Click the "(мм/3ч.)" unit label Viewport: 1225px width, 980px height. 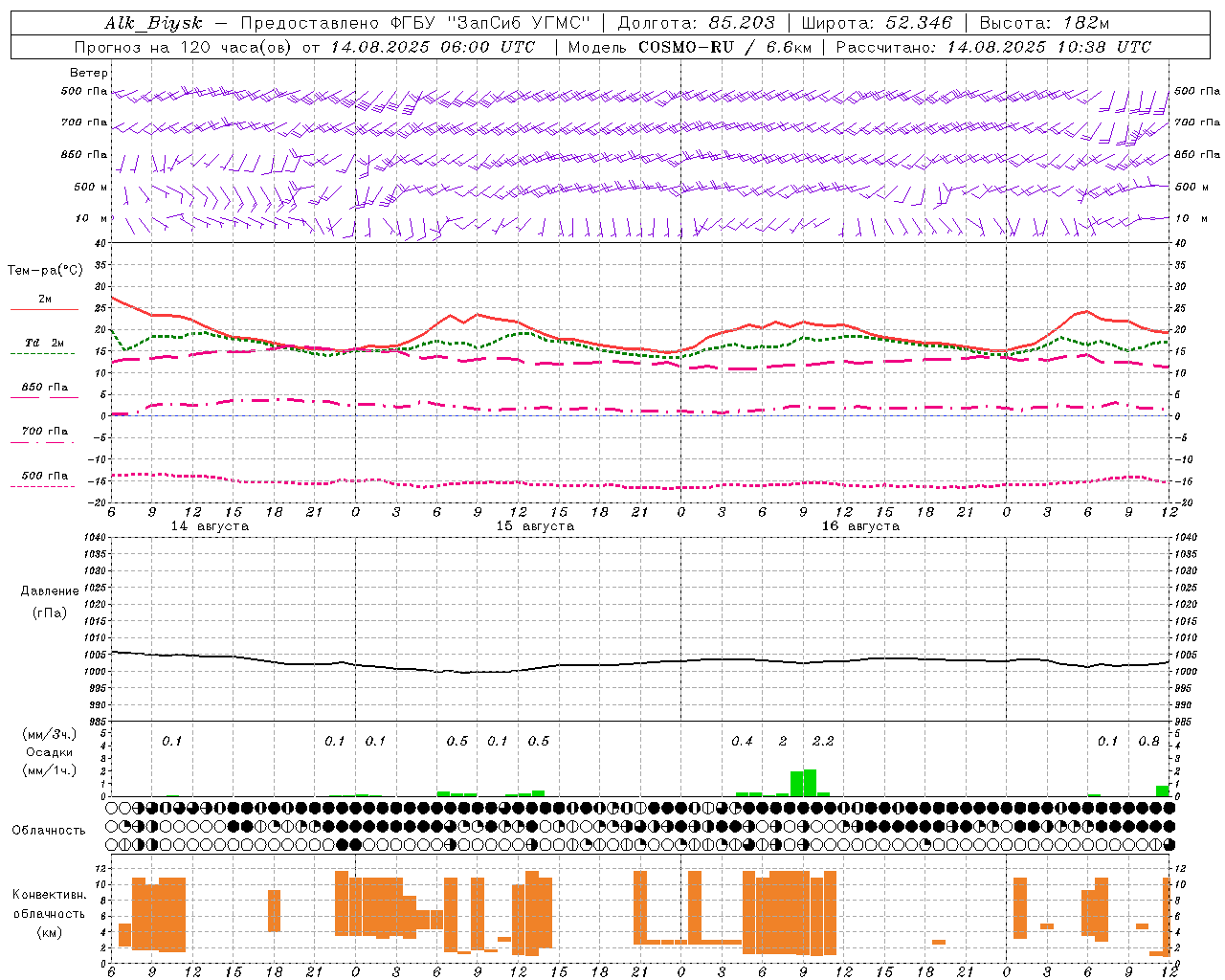tap(49, 735)
